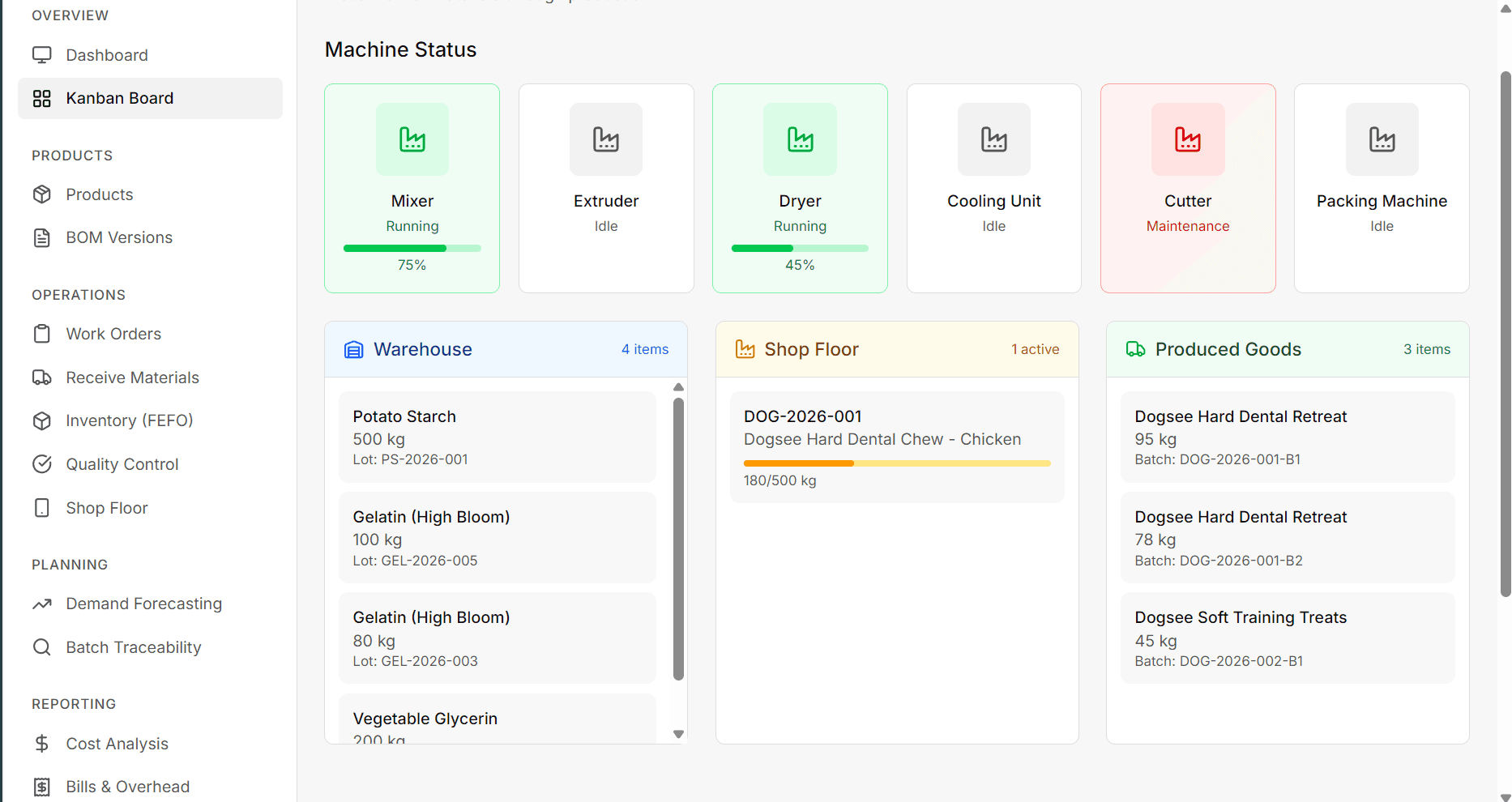Image resolution: width=1512 pixels, height=802 pixels.
Task: Click the green Produced Goods truck icon
Action: (x=1135, y=349)
